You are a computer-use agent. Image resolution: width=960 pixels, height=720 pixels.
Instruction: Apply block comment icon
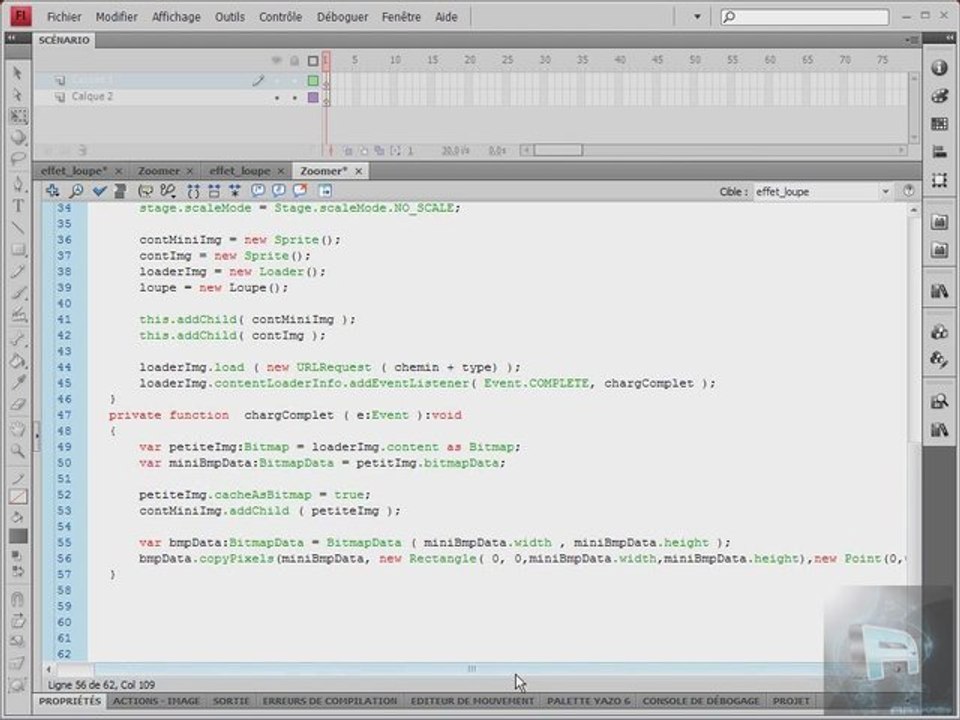point(258,191)
